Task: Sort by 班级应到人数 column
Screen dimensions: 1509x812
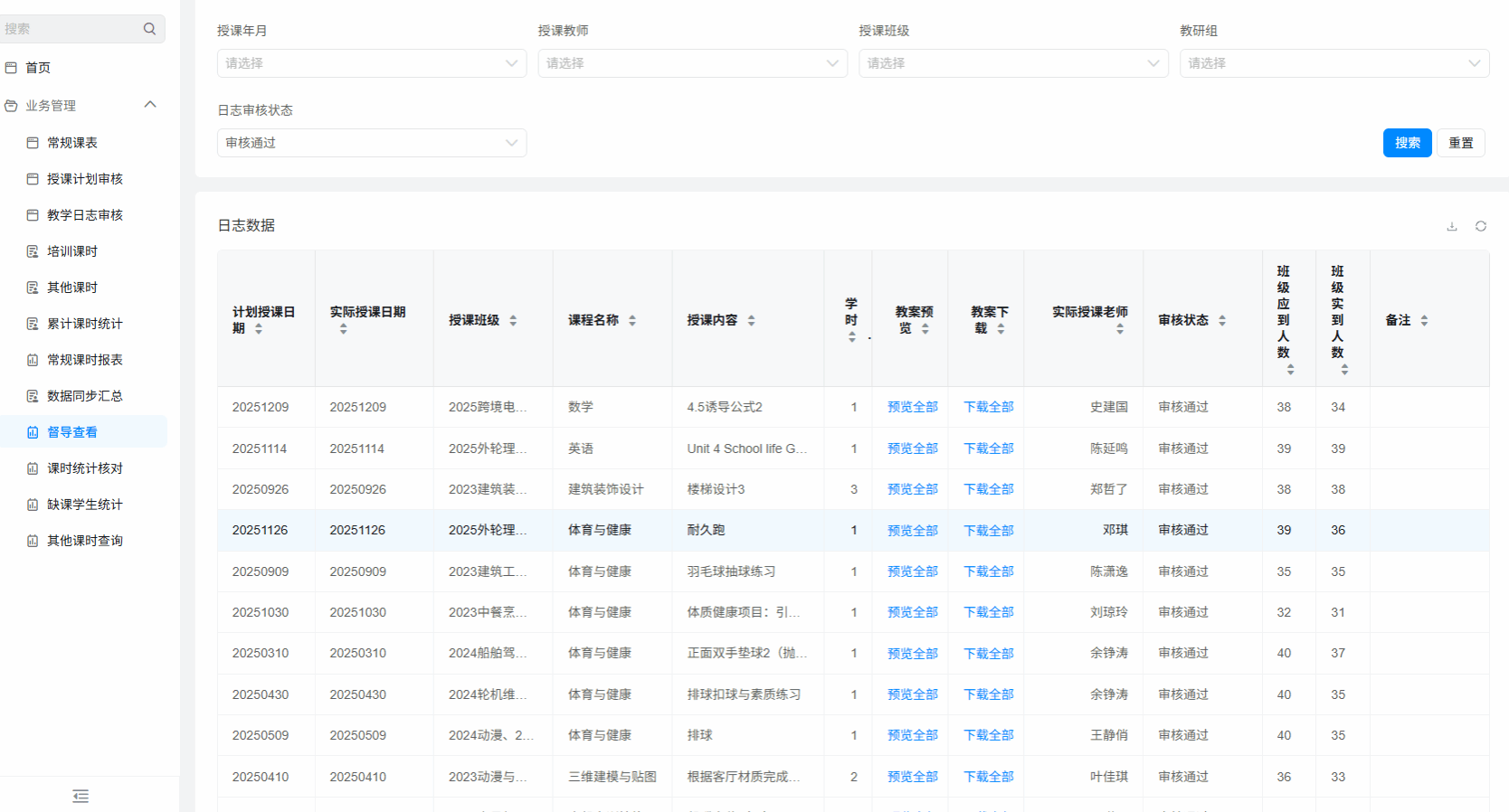Action: tap(1291, 369)
